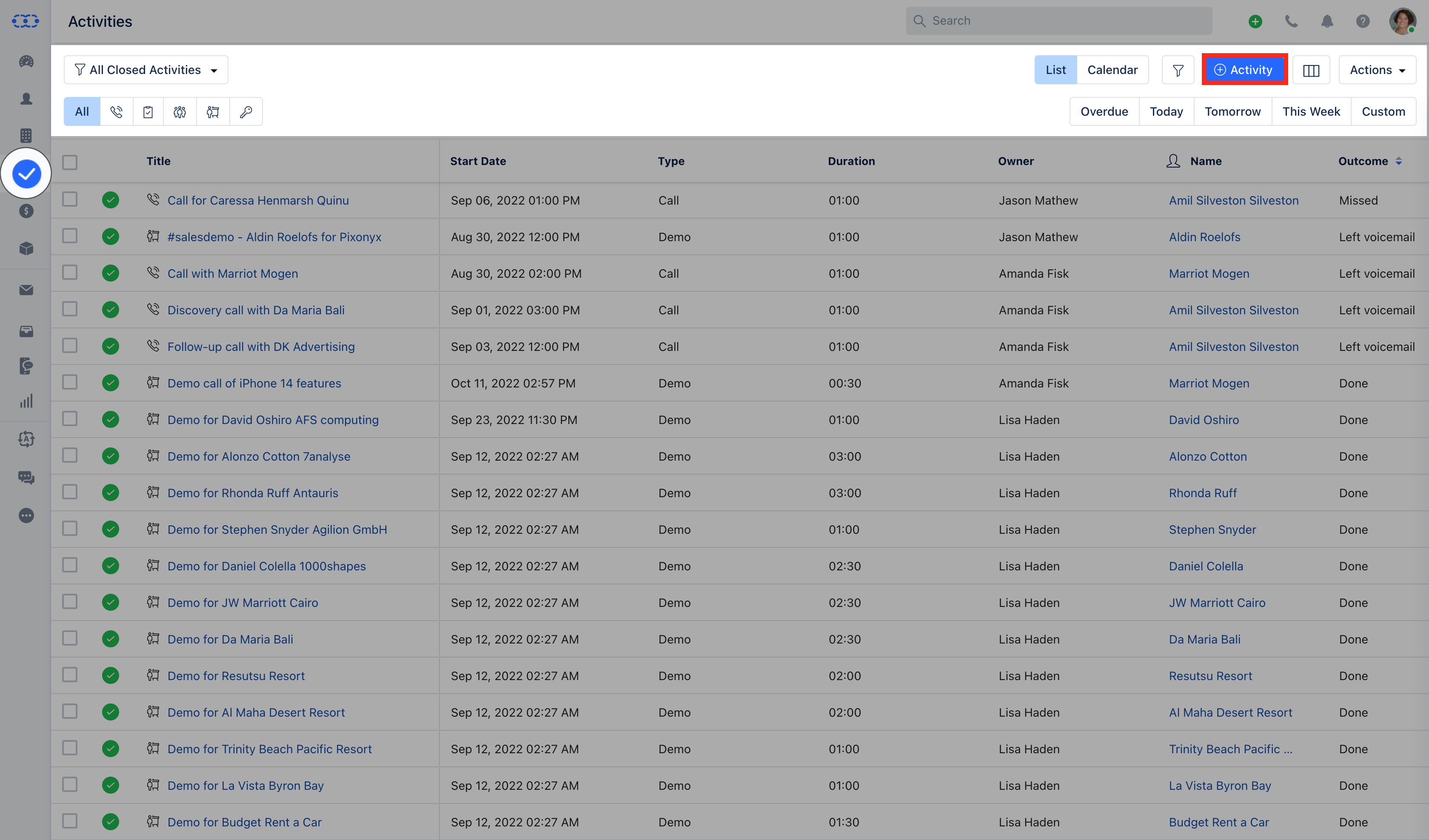Open Deals dollar icon in sidebar

click(x=26, y=211)
